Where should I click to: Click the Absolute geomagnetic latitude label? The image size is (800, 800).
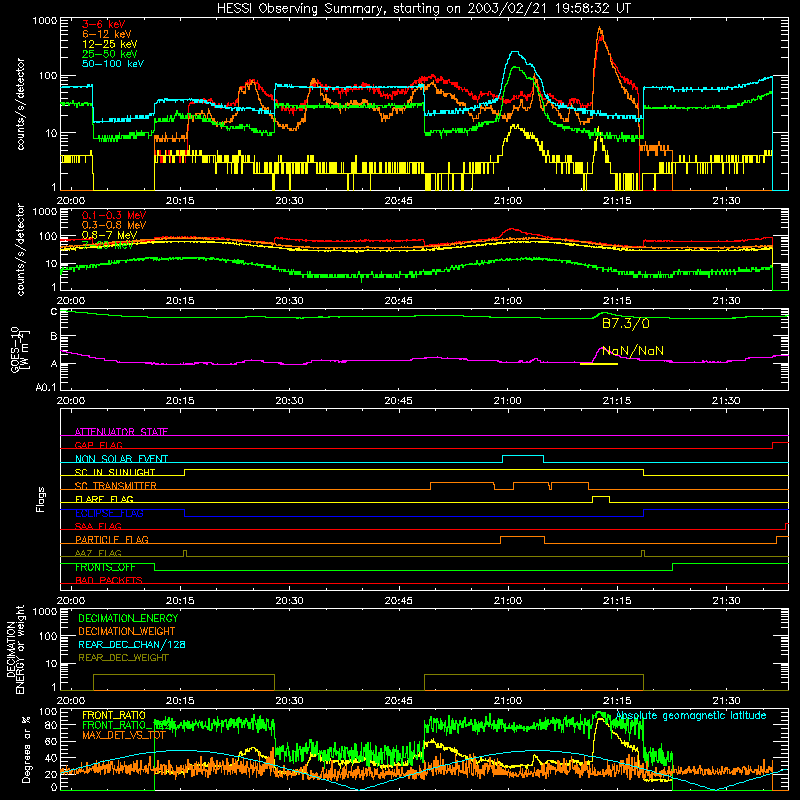[x=691, y=715]
